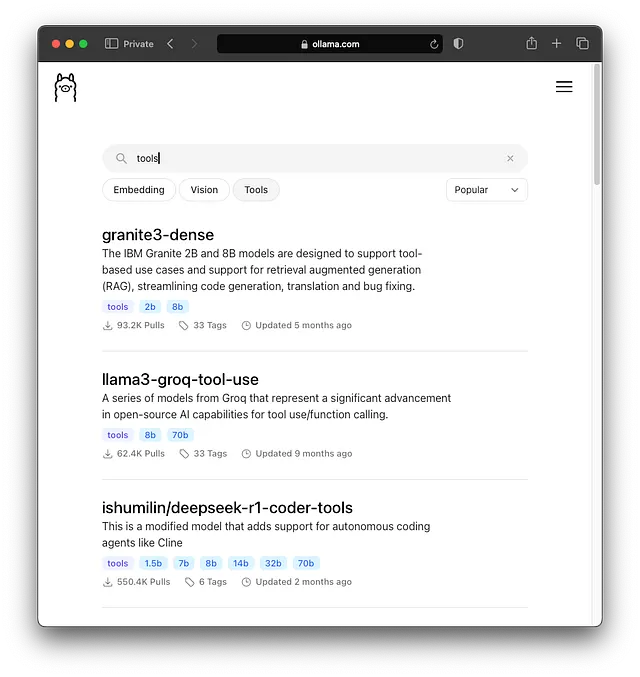
Task: Click the Safari sidebar toggle icon
Action: [x=111, y=44]
